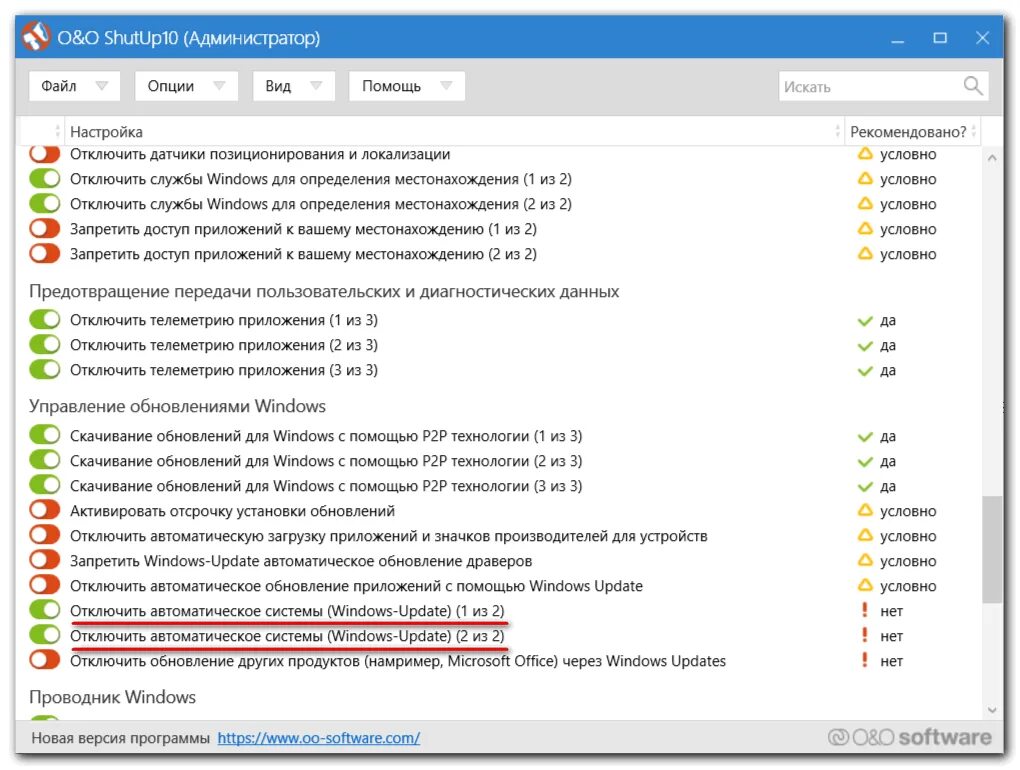Click warning triangle for location services (2 из 2)
Screen dimensions: 1020x770
point(865,204)
